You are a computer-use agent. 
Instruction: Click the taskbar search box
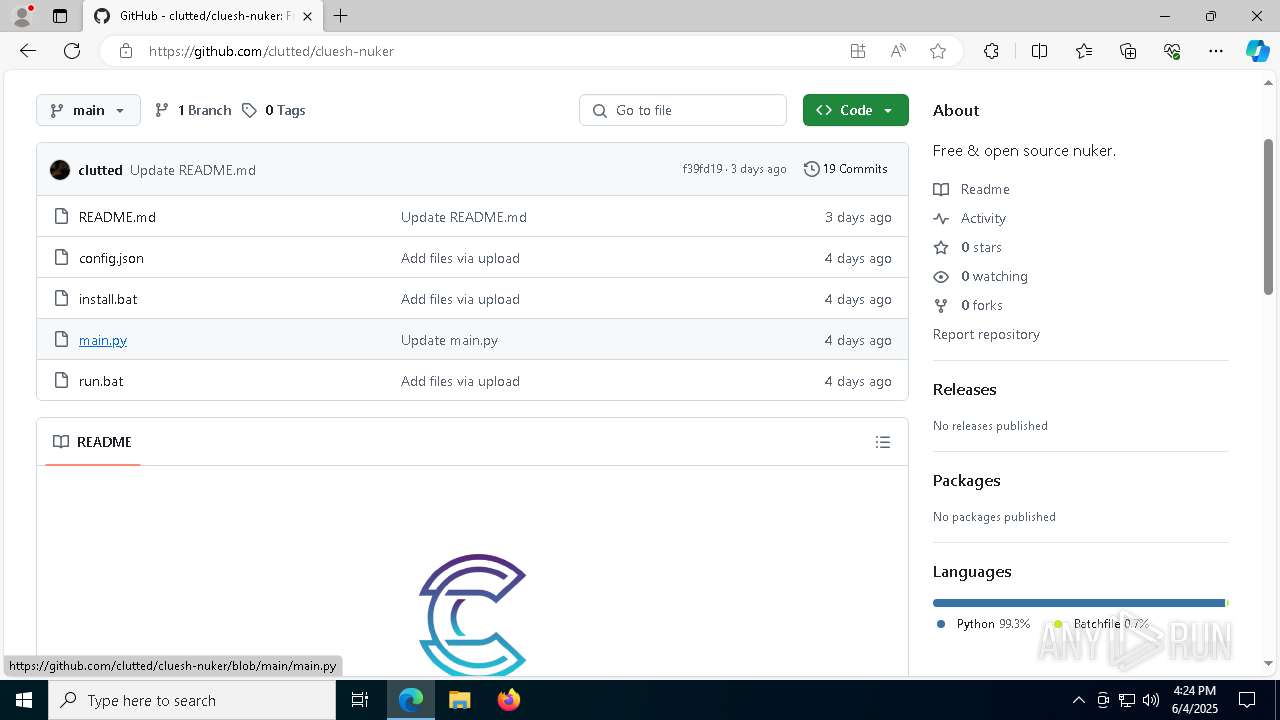coord(192,700)
